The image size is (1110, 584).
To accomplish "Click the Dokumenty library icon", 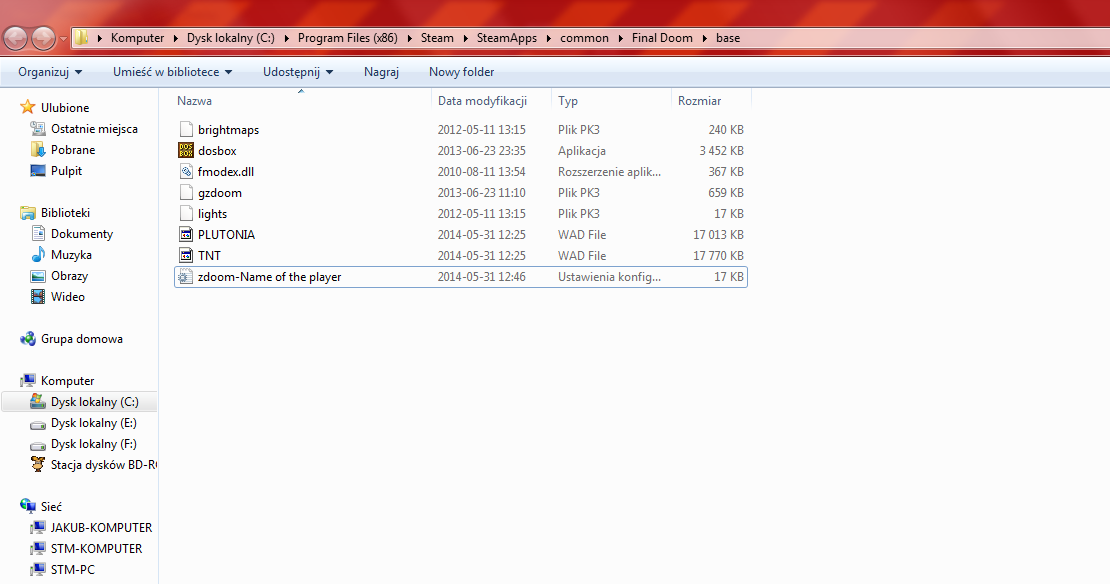I will pos(38,234).
